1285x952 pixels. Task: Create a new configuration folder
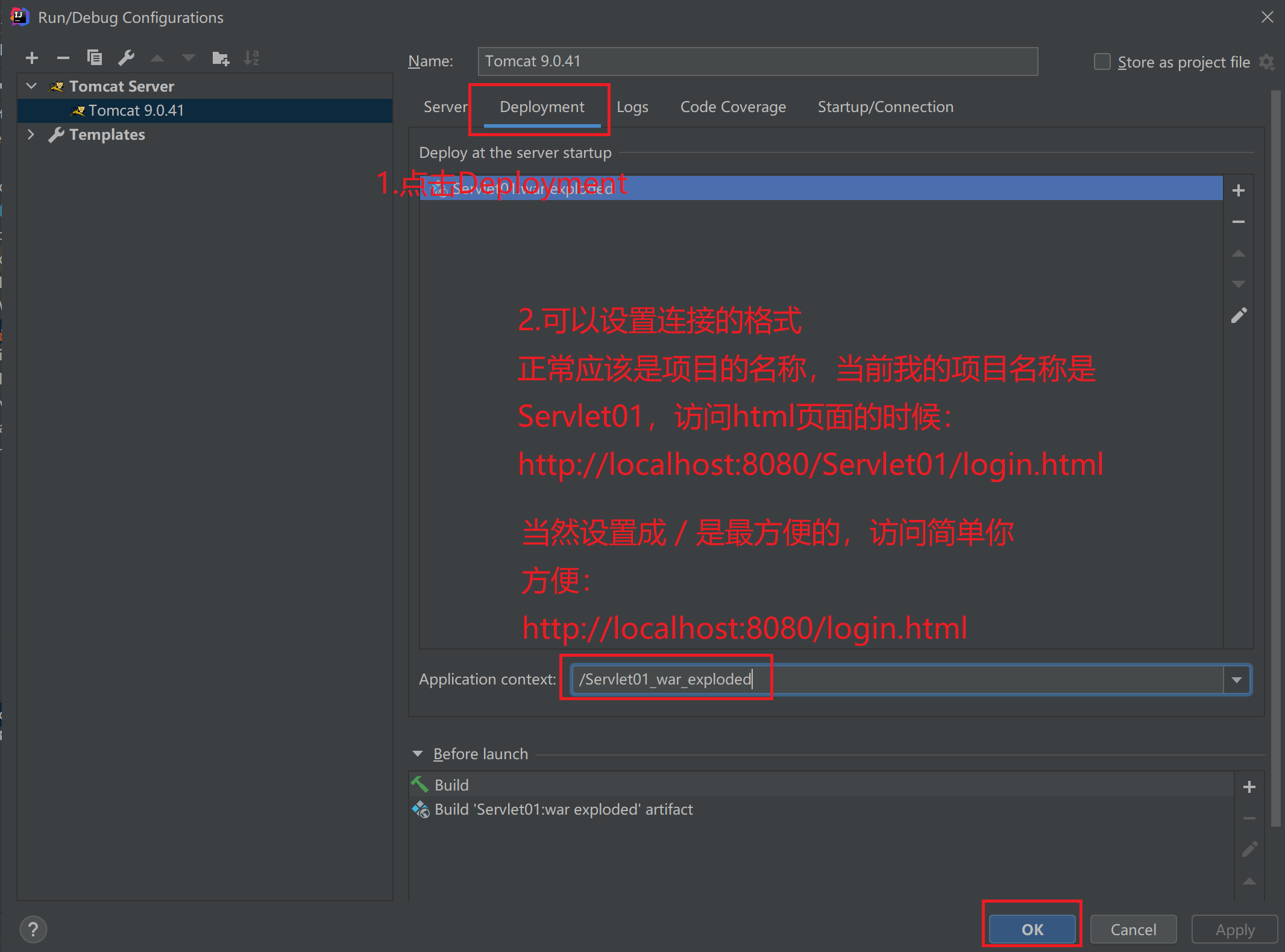click(x=221, y=58)
